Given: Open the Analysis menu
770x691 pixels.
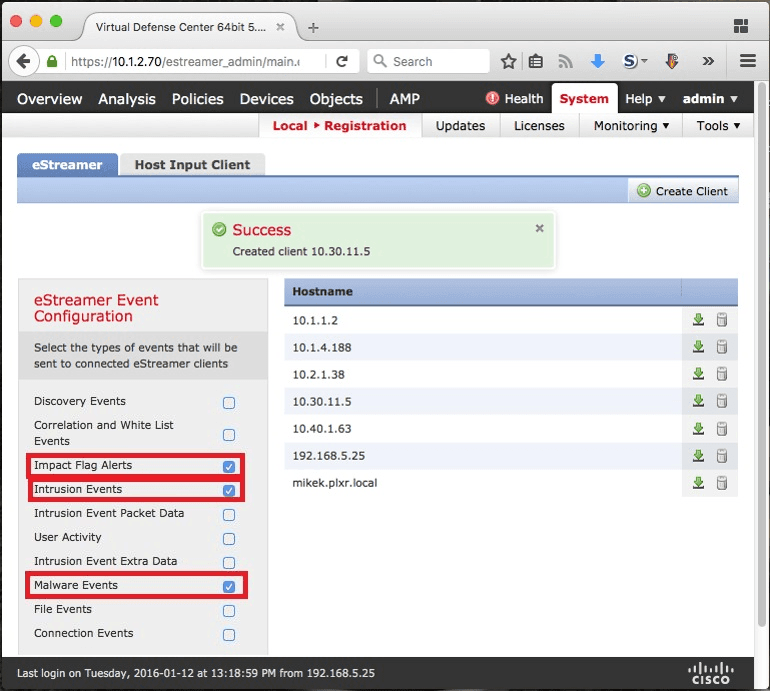Looking at the screenshot, I should point(127,99).
